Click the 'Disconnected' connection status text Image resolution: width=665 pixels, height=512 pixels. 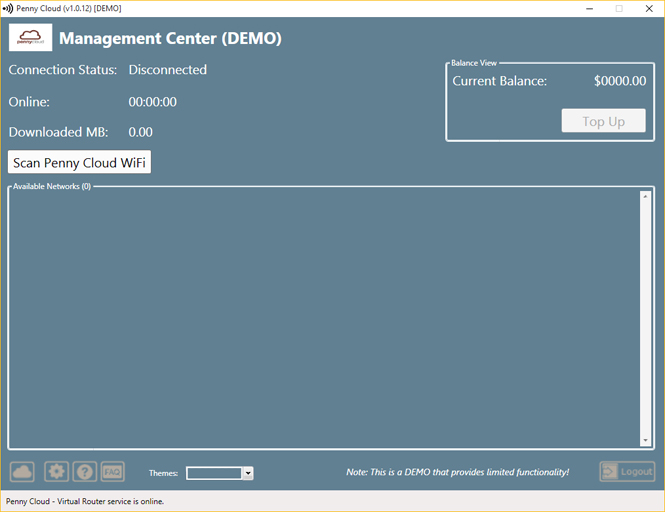pyautogui.click(x=168, y=70)
